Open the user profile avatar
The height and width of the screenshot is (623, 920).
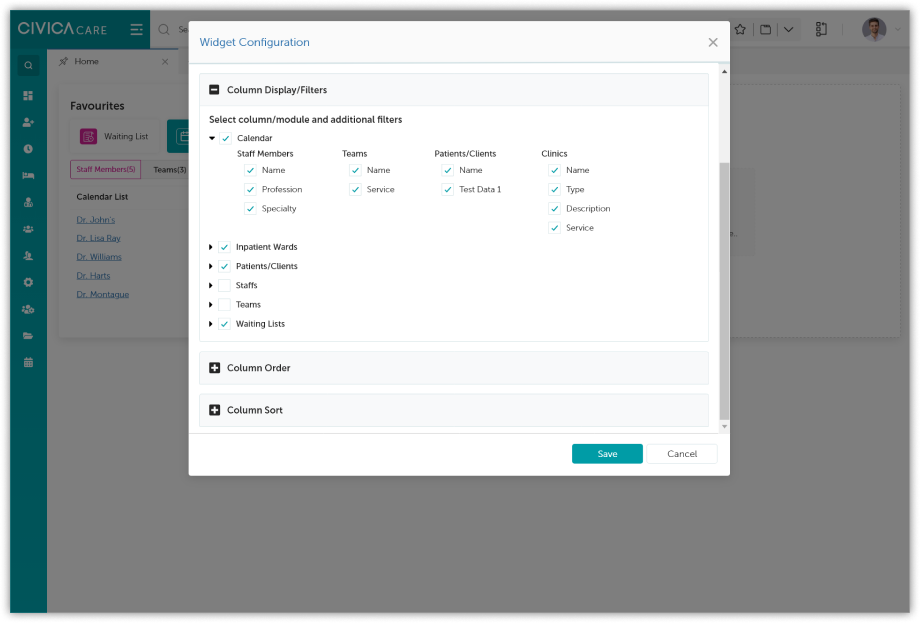point(874,29)
